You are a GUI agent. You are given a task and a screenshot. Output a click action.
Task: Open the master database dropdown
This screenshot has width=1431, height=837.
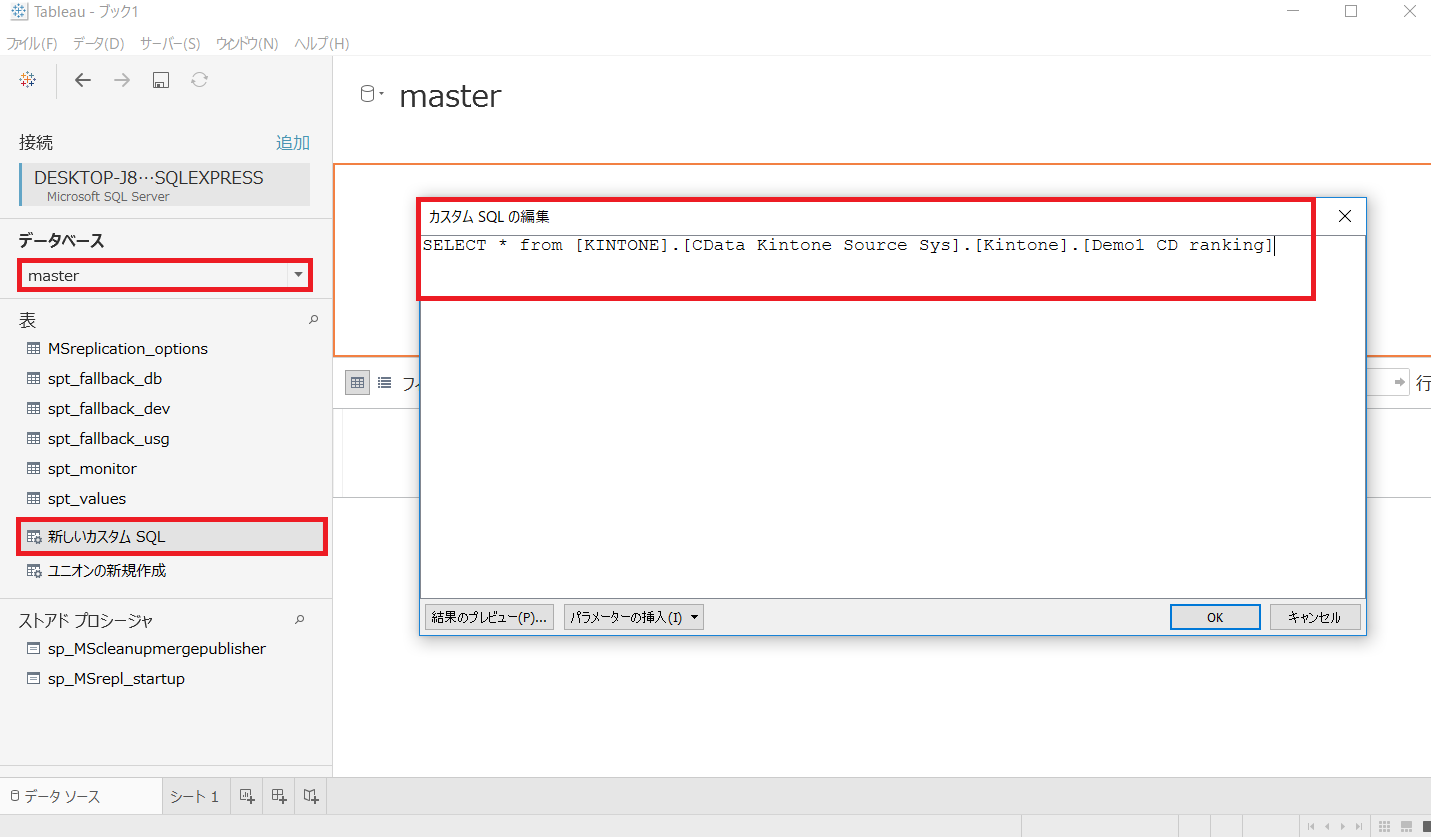click(299, 274)
